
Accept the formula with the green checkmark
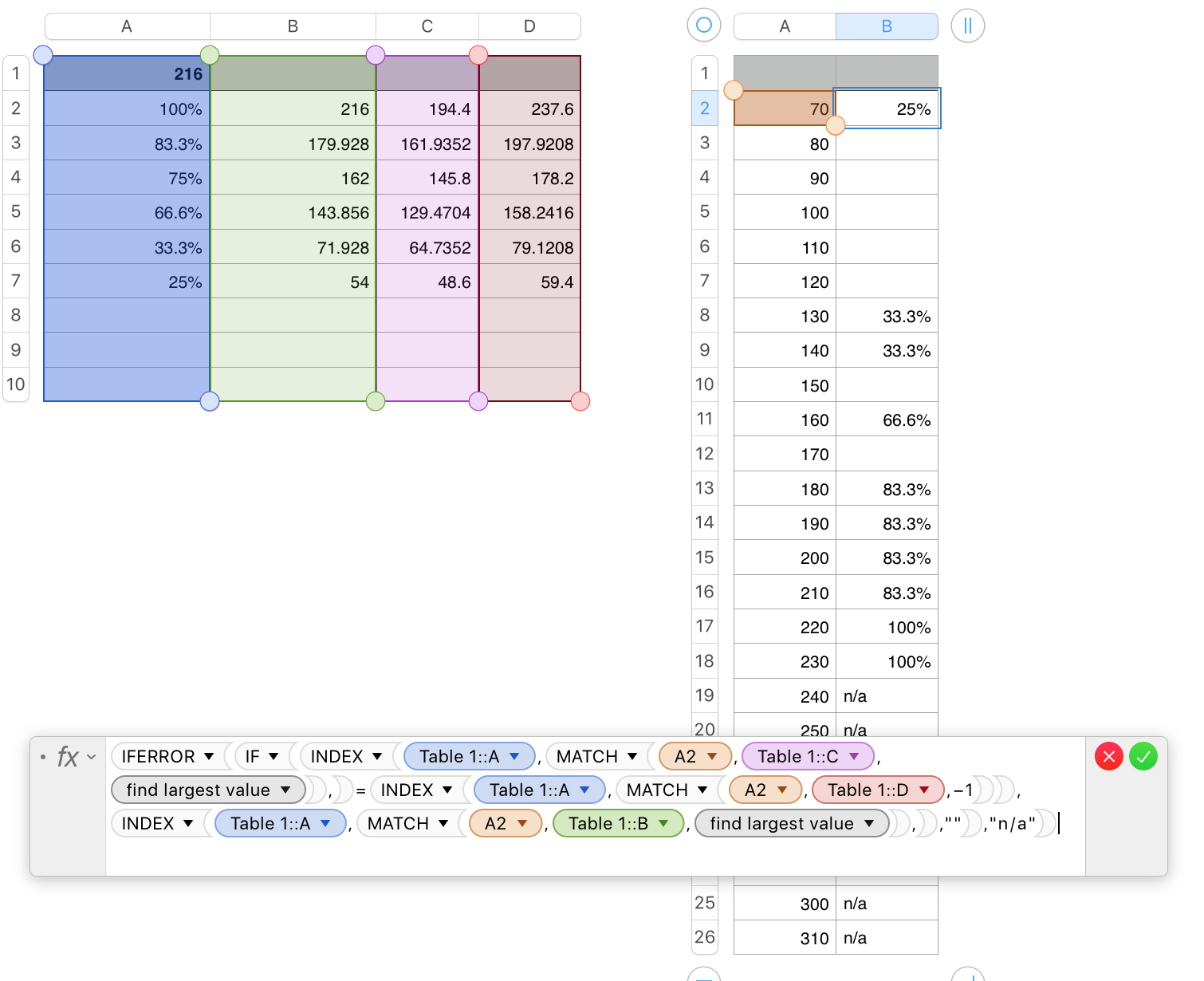(x=1143, y=756)
